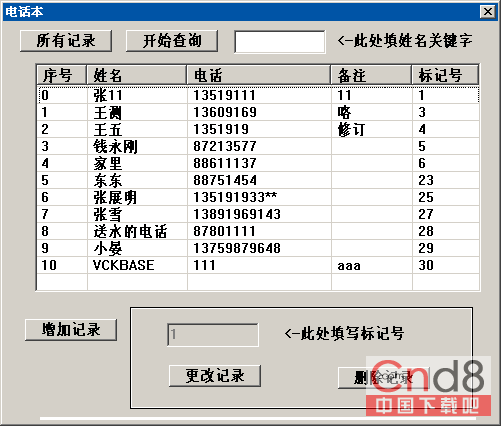Image resolution: width=501 pixels, height=426 pixels.
Task: Click mark number 30 in VCKBASE row
Action: tap(426, 265)
